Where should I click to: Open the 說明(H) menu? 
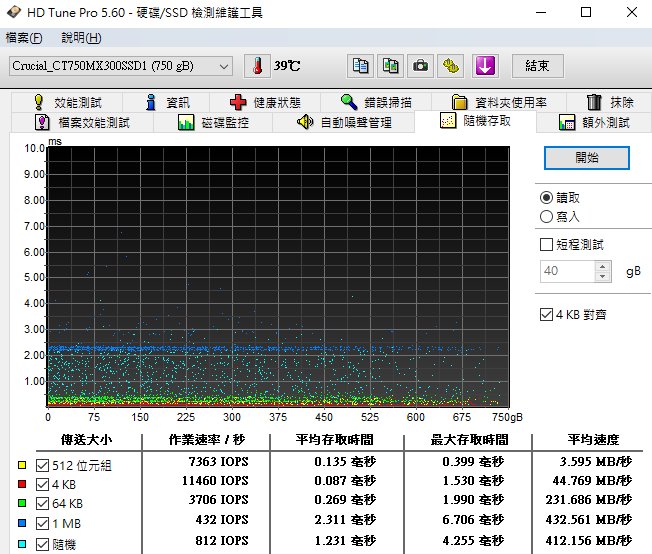coord(81,38)
